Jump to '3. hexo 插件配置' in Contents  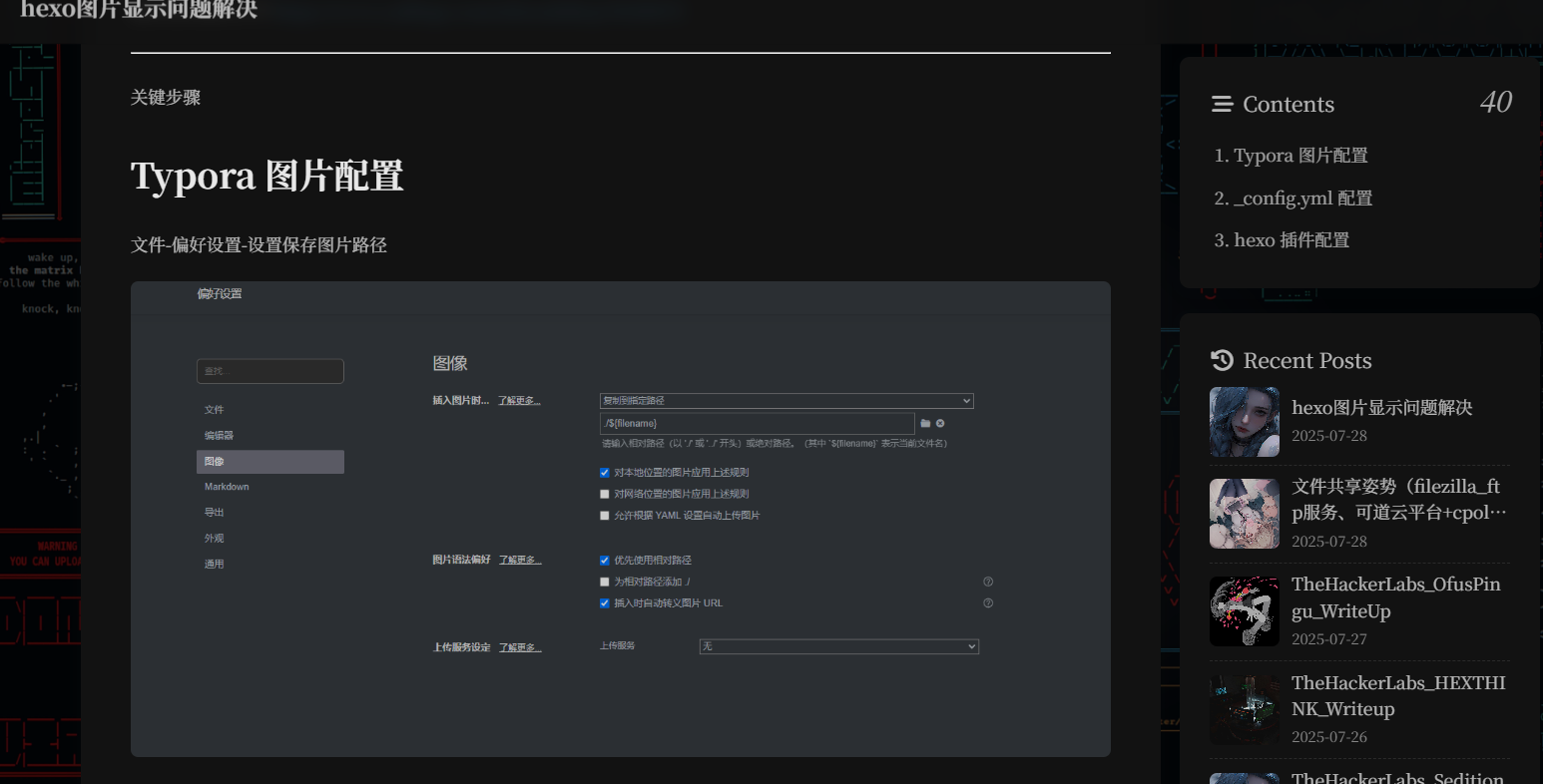[1282, 240]
